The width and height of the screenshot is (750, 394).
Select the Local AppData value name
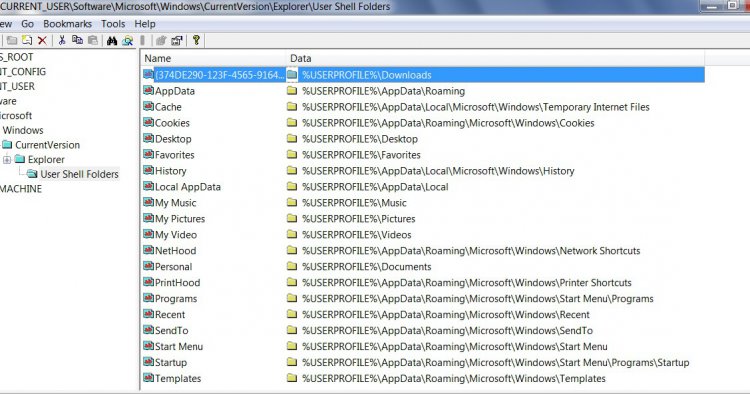[x=188, y=187]
